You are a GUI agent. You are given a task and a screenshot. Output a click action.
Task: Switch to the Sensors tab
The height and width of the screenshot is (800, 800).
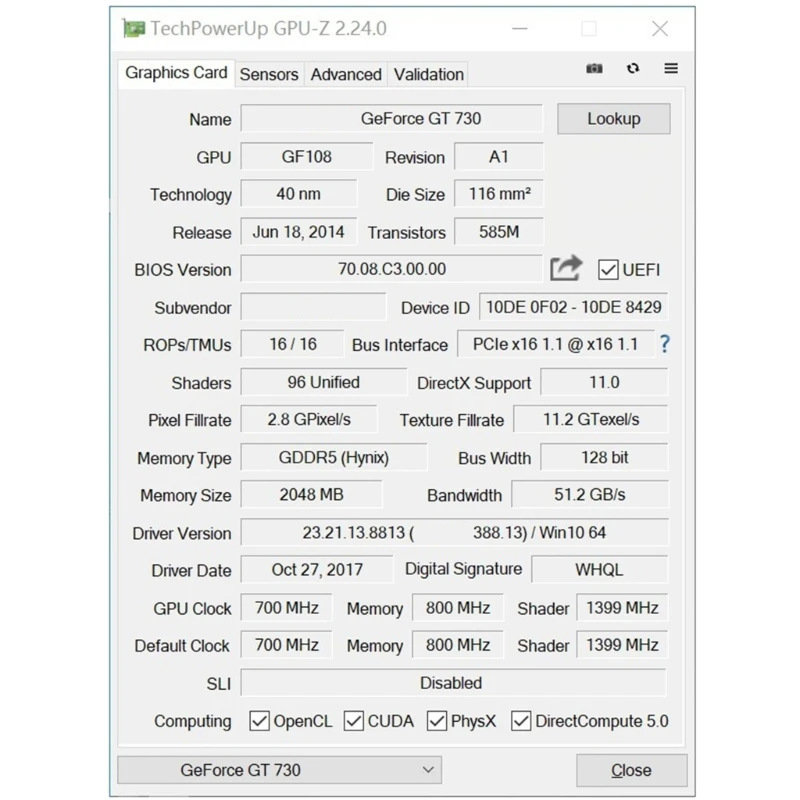[269, 74]
